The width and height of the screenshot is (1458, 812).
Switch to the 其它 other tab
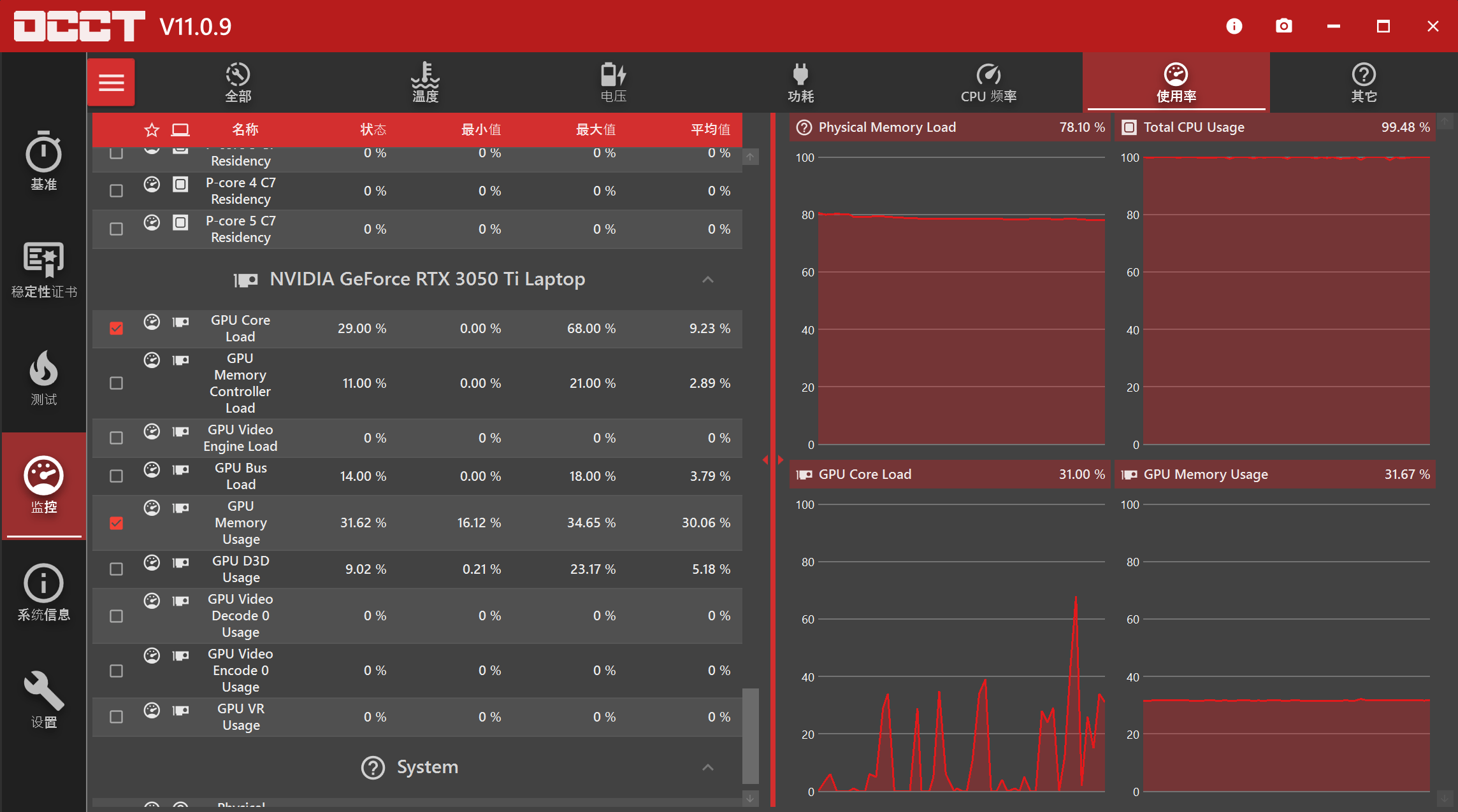[x=1364, y=83]
